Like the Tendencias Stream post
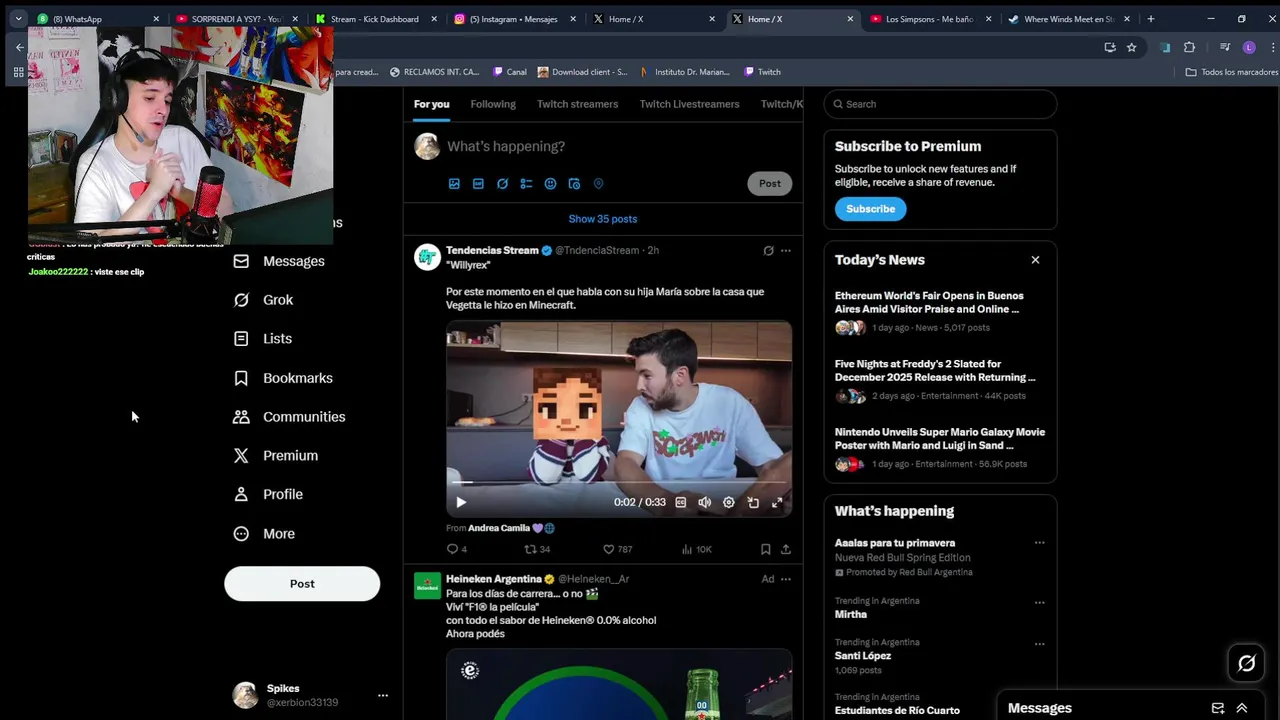The width and height of the screenshot is (1280, 720). (x=616, y=549)
